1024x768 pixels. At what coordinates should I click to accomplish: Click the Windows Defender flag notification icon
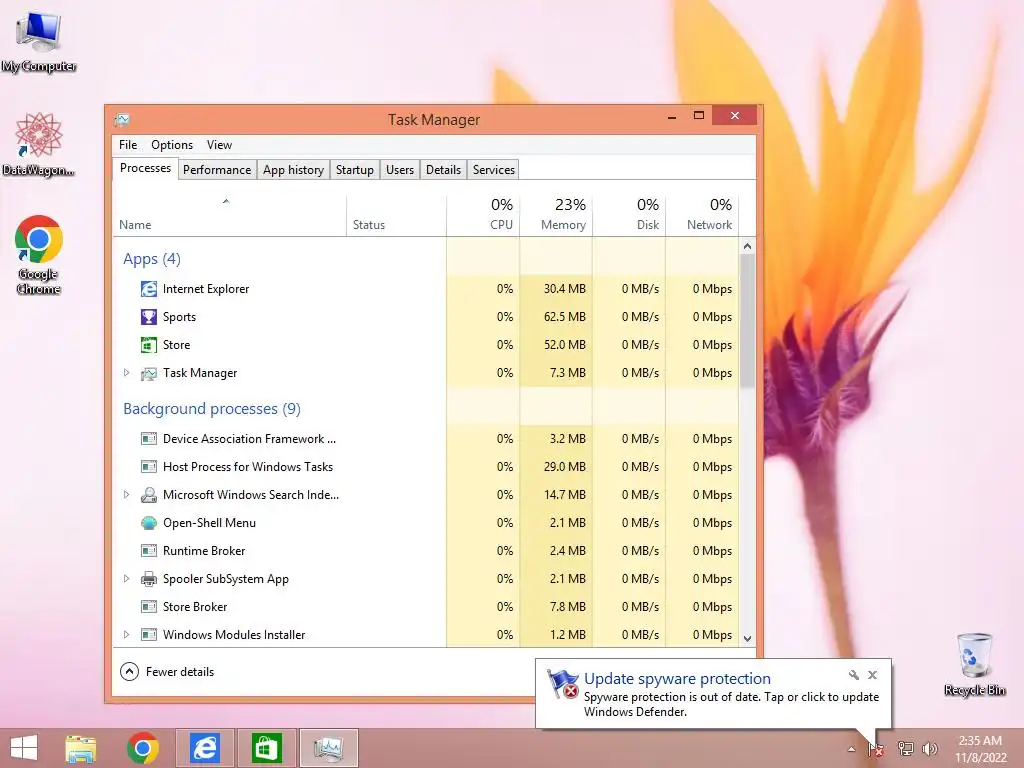[x=562, y=684]
